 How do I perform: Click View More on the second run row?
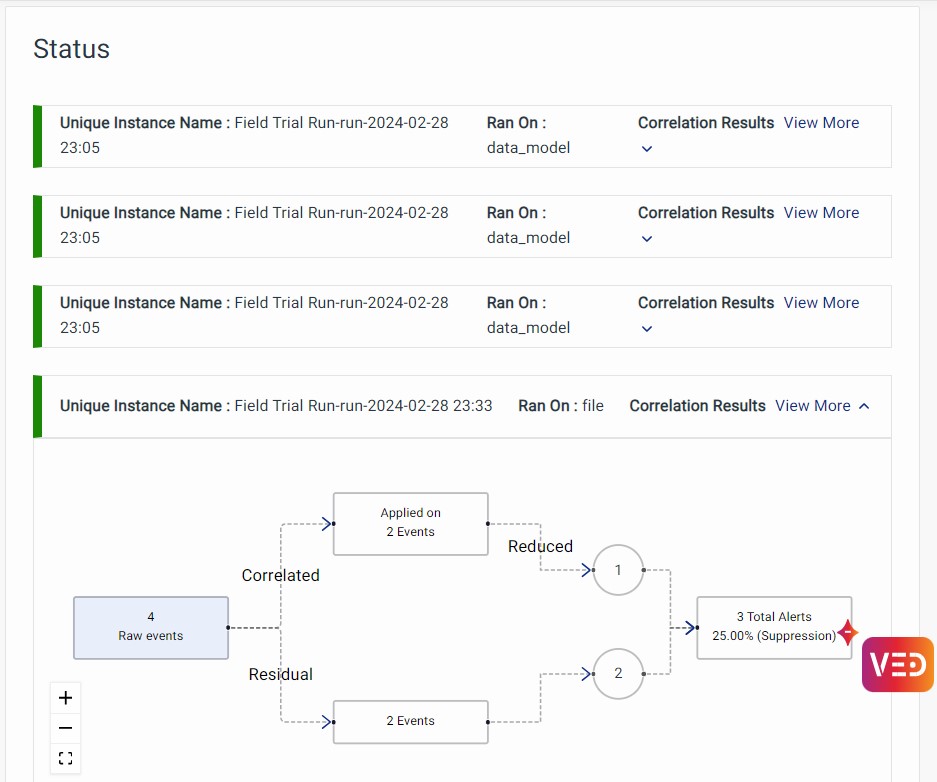pyautogui.click(x=821, y=213)
